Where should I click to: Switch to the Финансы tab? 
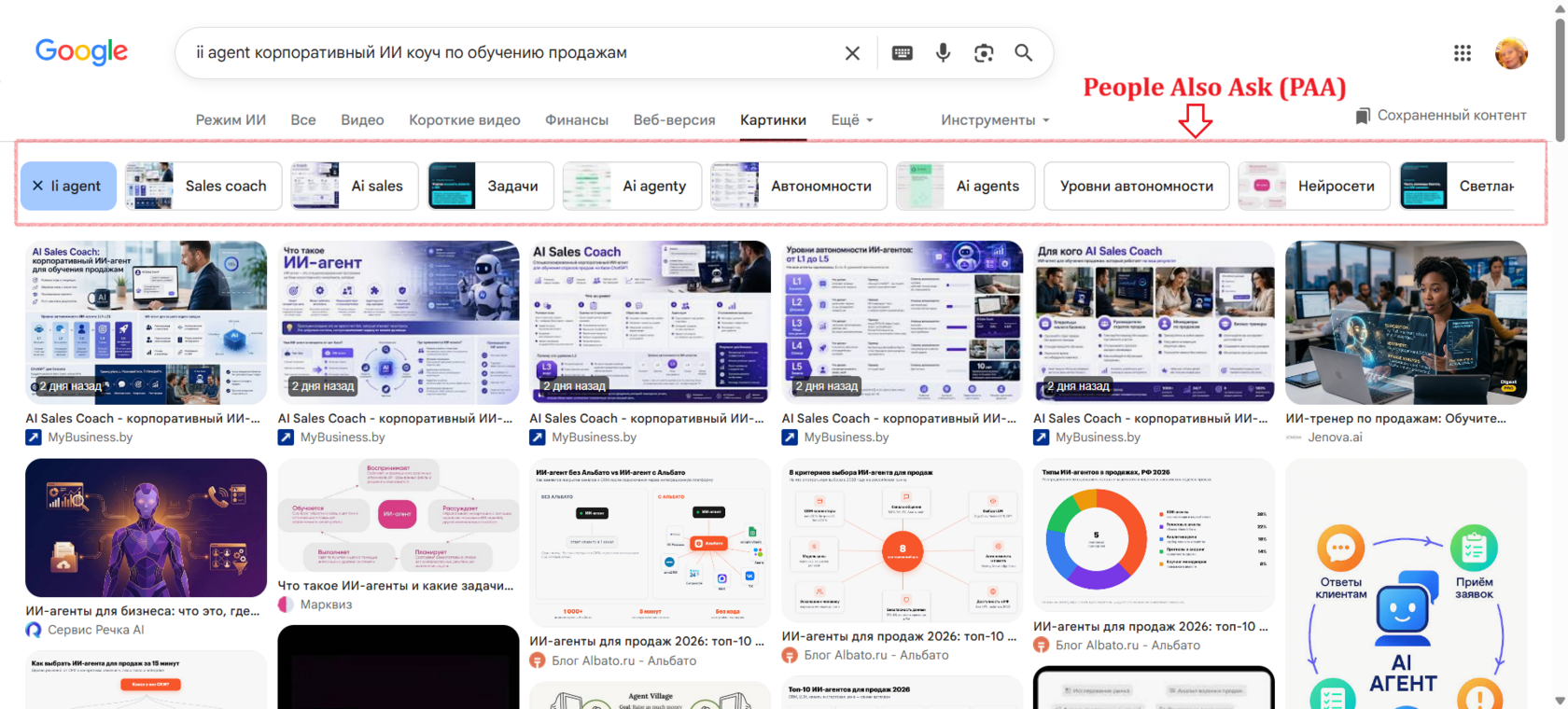coord(577,120)
